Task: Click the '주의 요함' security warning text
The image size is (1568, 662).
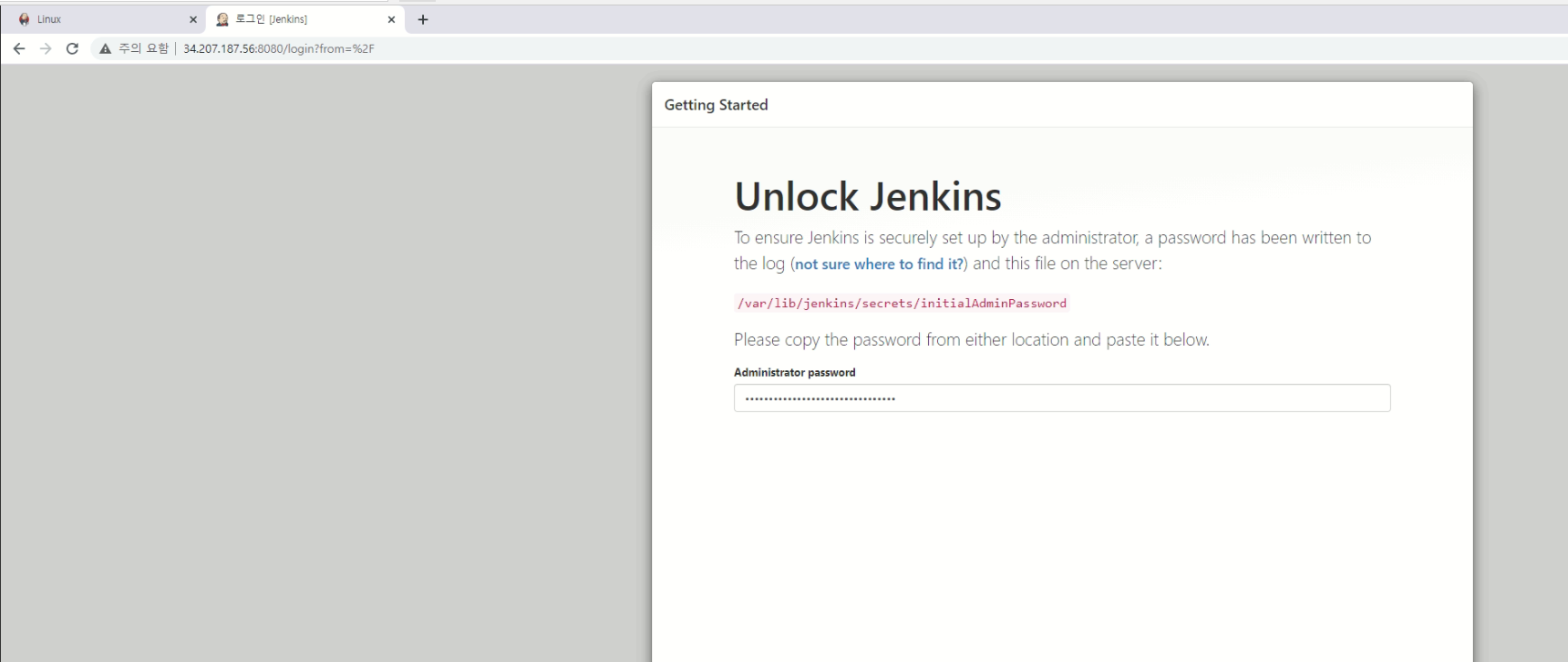Action: (x=144, y=48)
